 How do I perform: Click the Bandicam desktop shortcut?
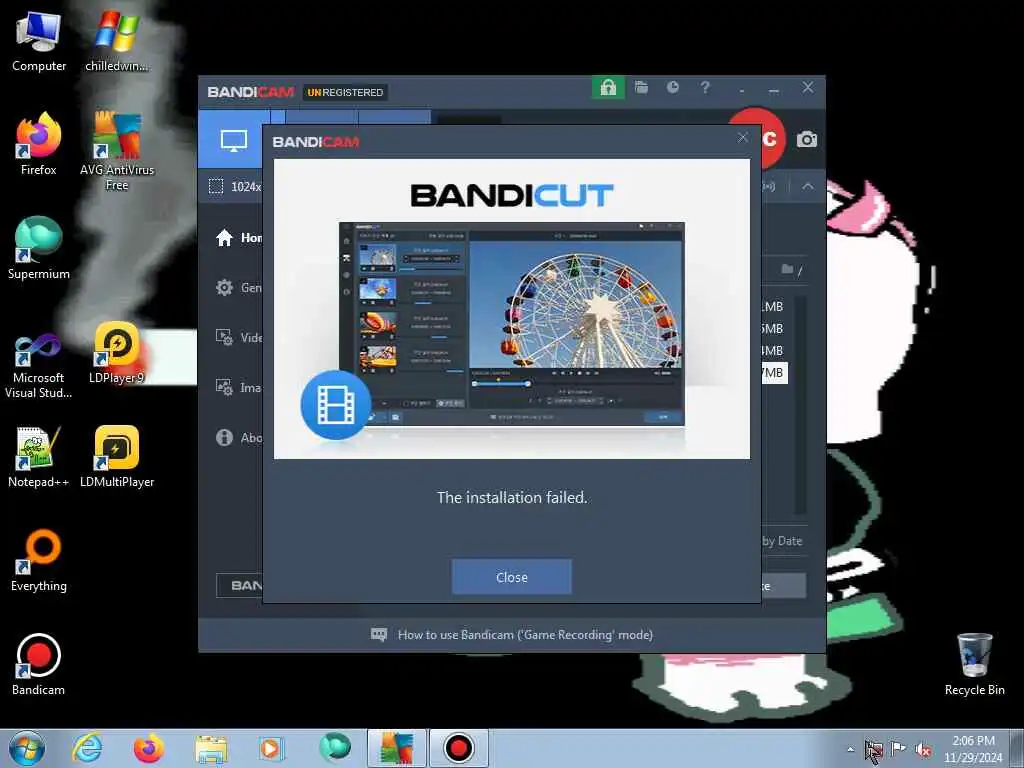point(39,665)
